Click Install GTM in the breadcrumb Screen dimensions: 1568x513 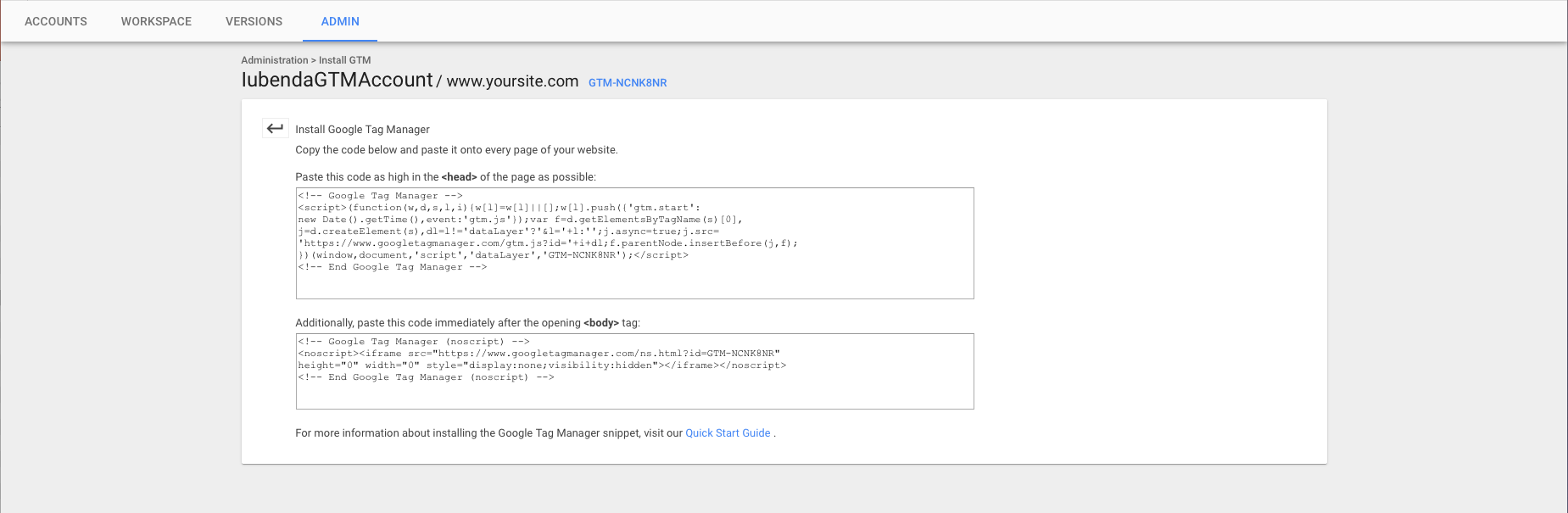pyautogui.click(x=345, y=60)
